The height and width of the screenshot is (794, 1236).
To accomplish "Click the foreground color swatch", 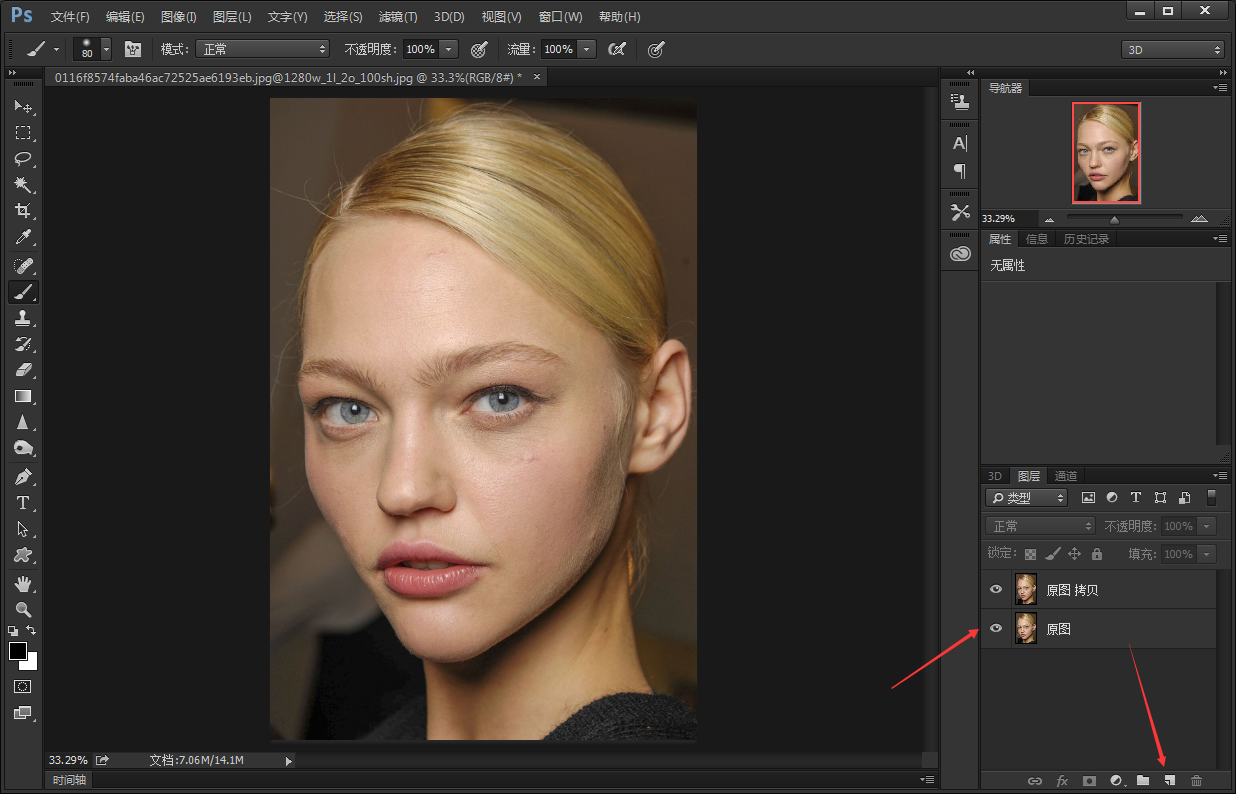I will point(18,651).
